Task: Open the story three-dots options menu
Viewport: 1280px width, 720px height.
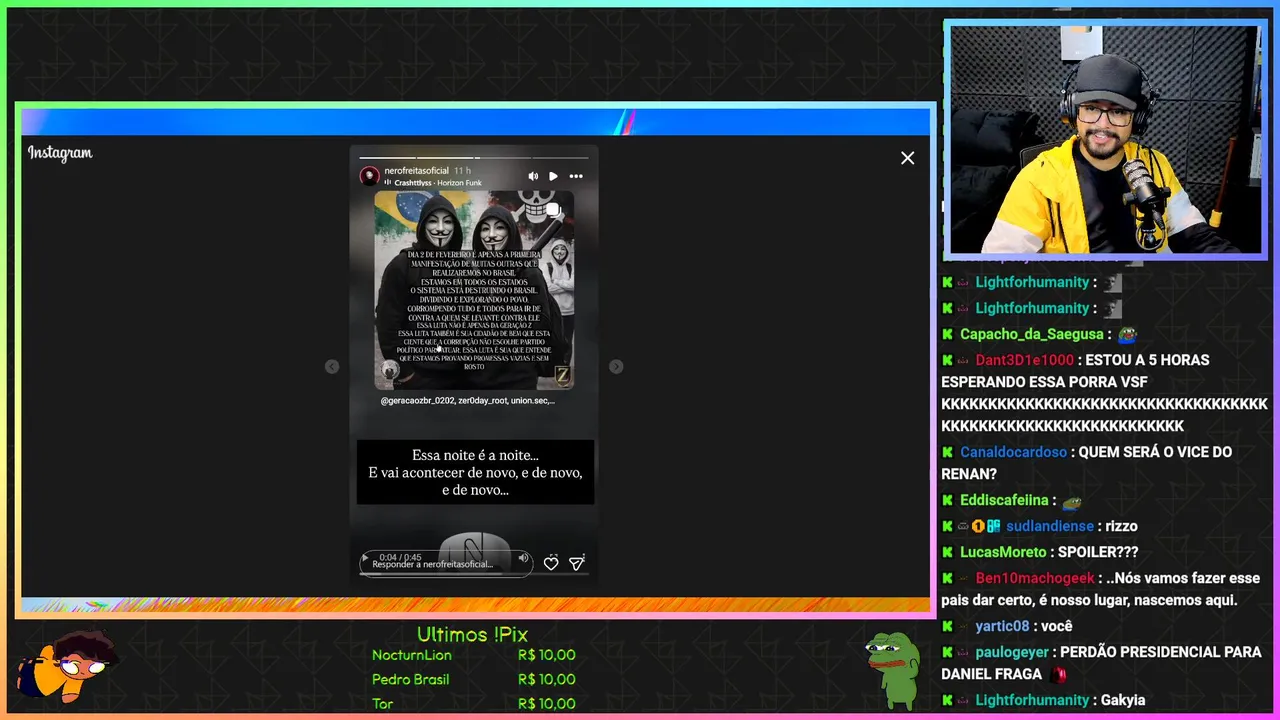Action: (576, 176)
